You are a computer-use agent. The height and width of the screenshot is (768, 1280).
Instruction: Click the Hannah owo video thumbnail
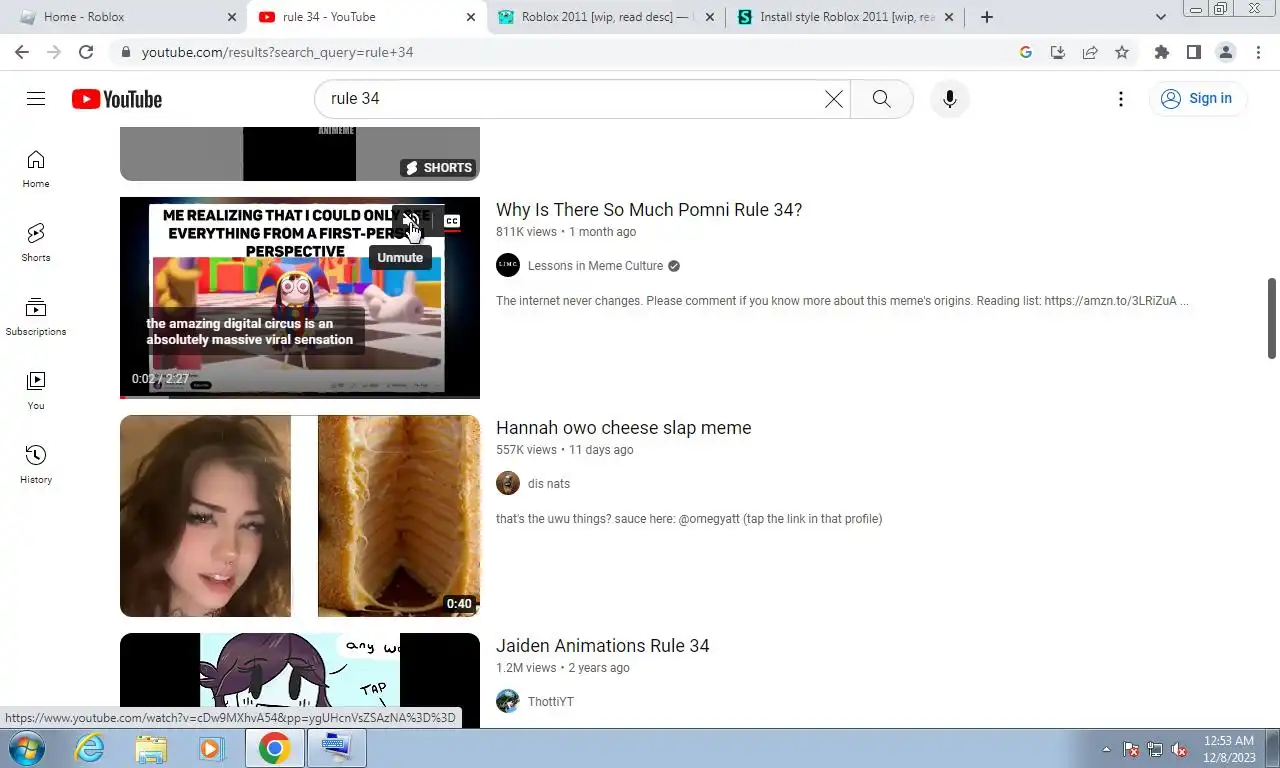tap(300, 516)
